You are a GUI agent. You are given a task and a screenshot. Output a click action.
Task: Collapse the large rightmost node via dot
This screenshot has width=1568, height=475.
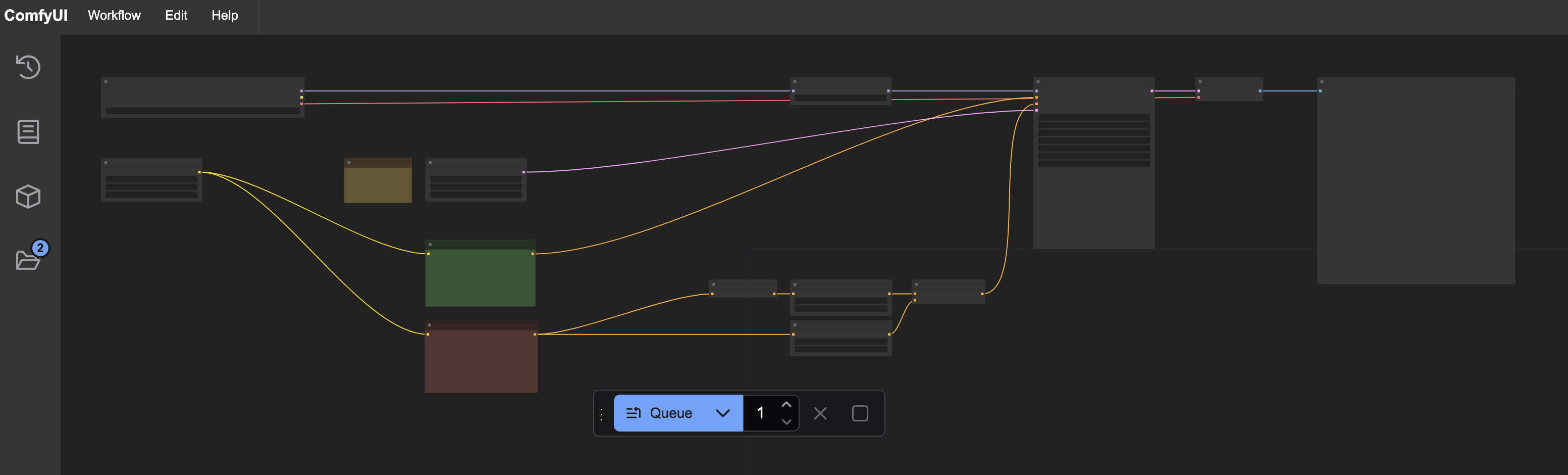click(1322, 81)
